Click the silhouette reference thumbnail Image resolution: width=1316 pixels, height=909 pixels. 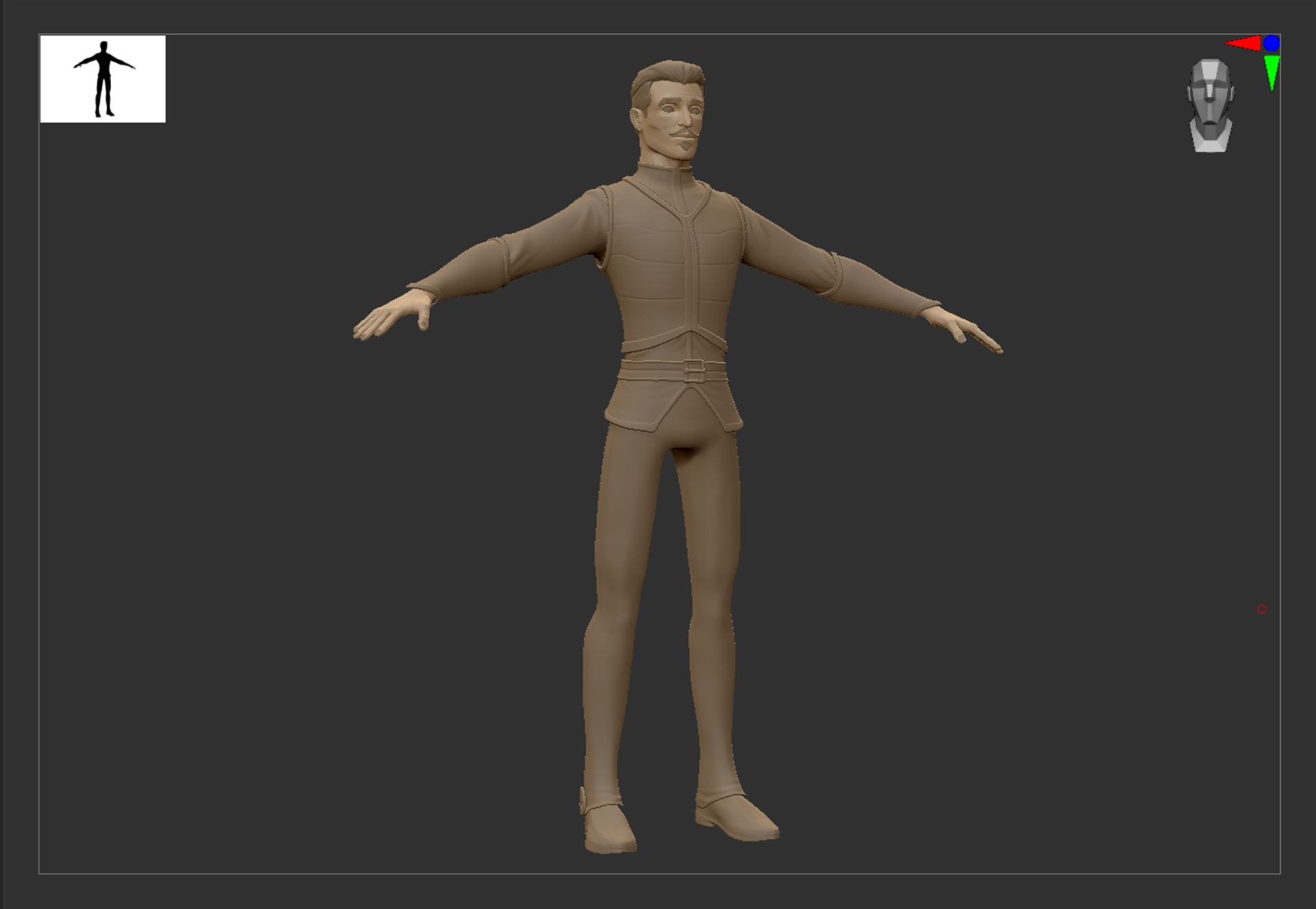pyautogui.click(x=103, y=79)
